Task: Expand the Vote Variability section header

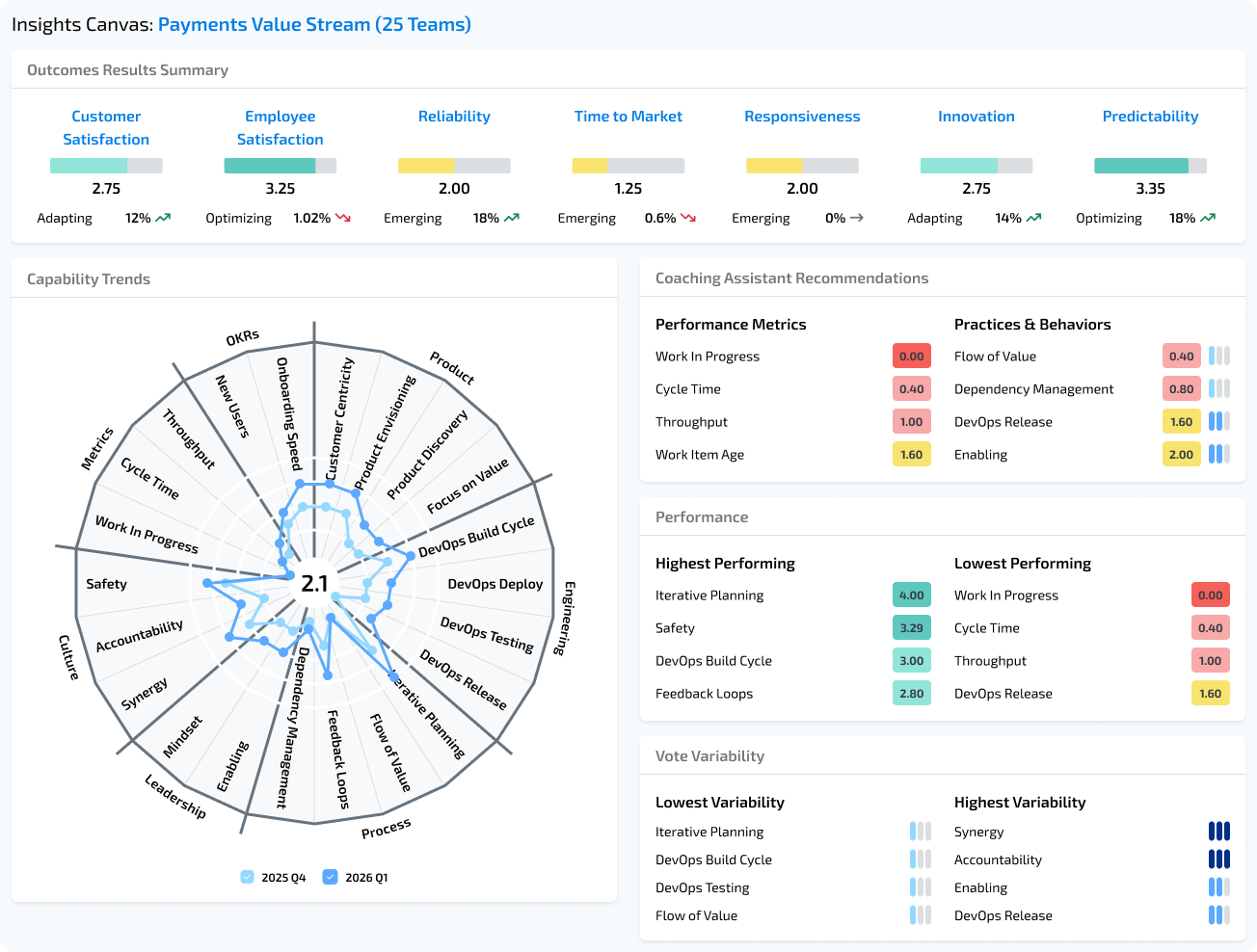Action: (x=710, y=755)
